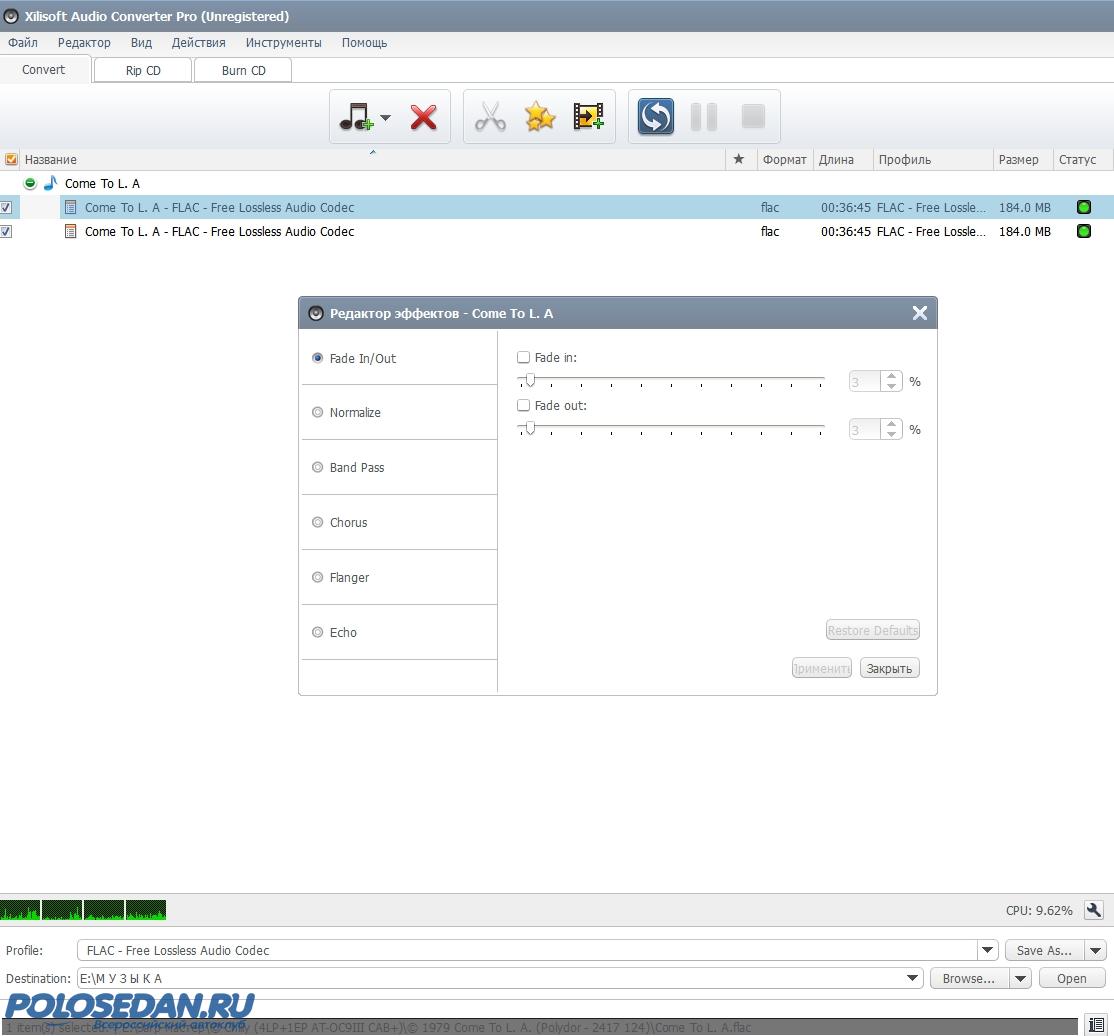Viewport: 1114px width, 1036px height.
Task: Click the add audio file icon
Action: (355, 117)
